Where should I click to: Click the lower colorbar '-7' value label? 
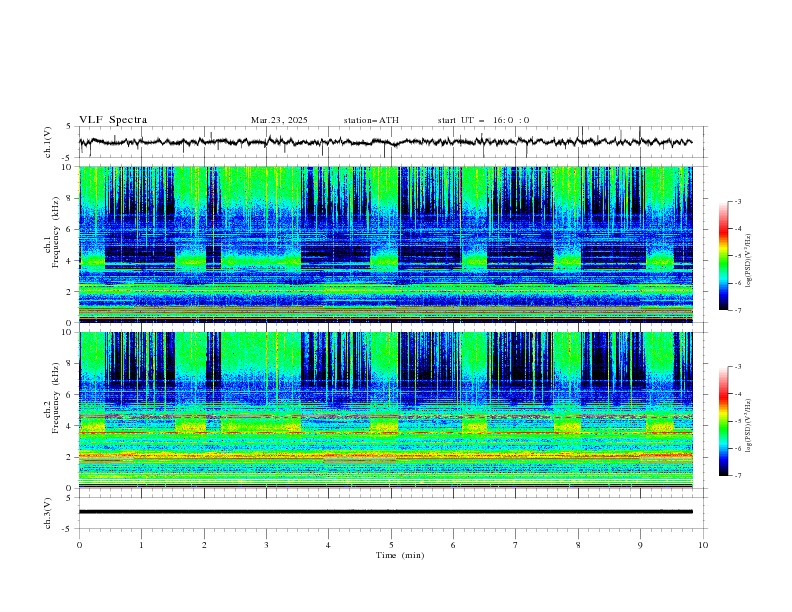pyautogui.click(x=737, y=476)
